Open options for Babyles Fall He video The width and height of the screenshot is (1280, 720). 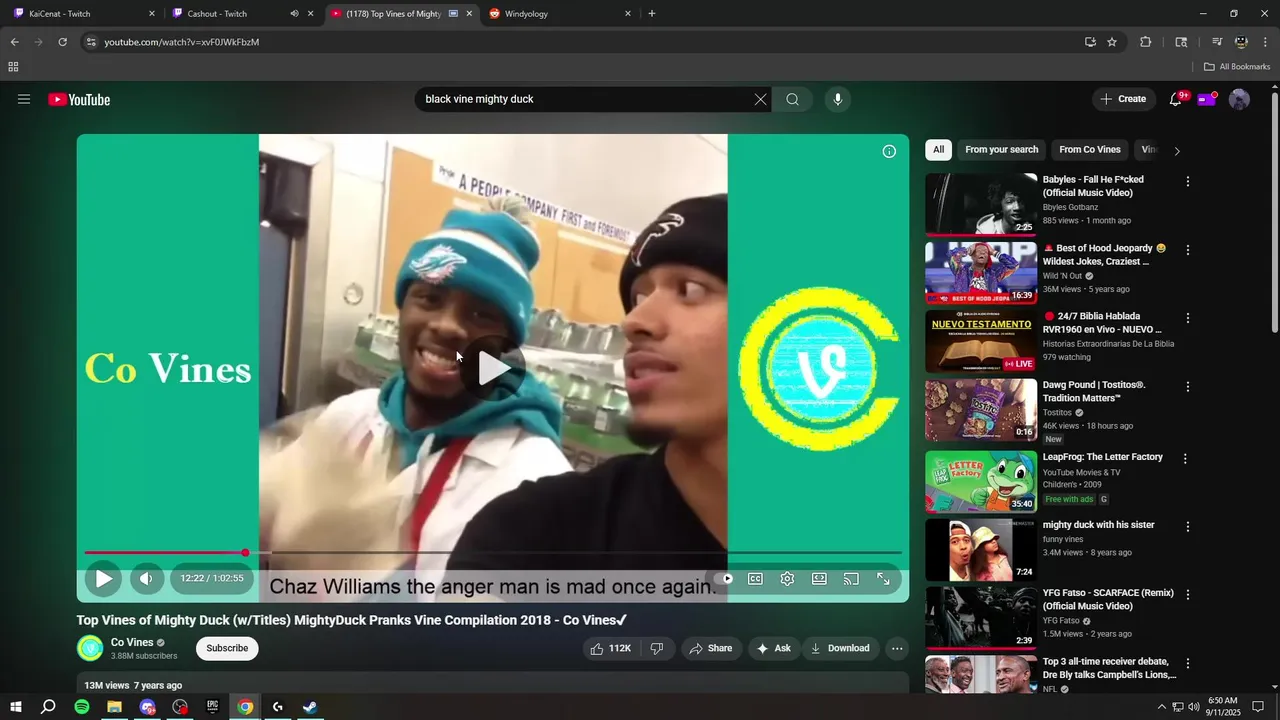point(1188,182)
